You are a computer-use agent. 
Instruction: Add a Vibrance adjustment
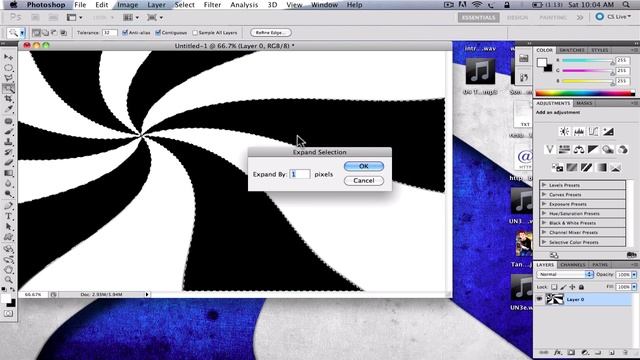(550, 149)
